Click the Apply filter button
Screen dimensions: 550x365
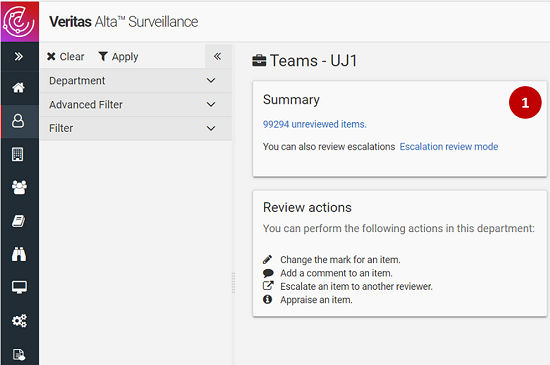tap(118, 56)
